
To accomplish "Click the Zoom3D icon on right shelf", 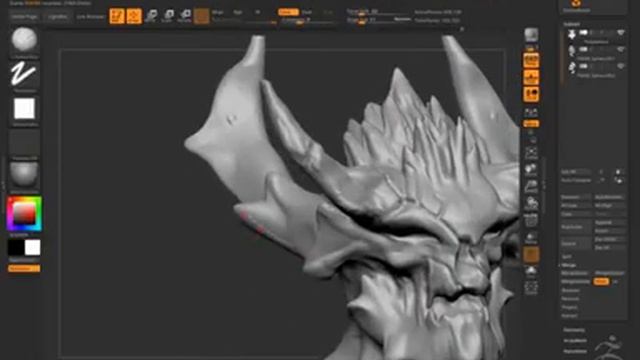I will pyautogui.click(x=531, y=187).
